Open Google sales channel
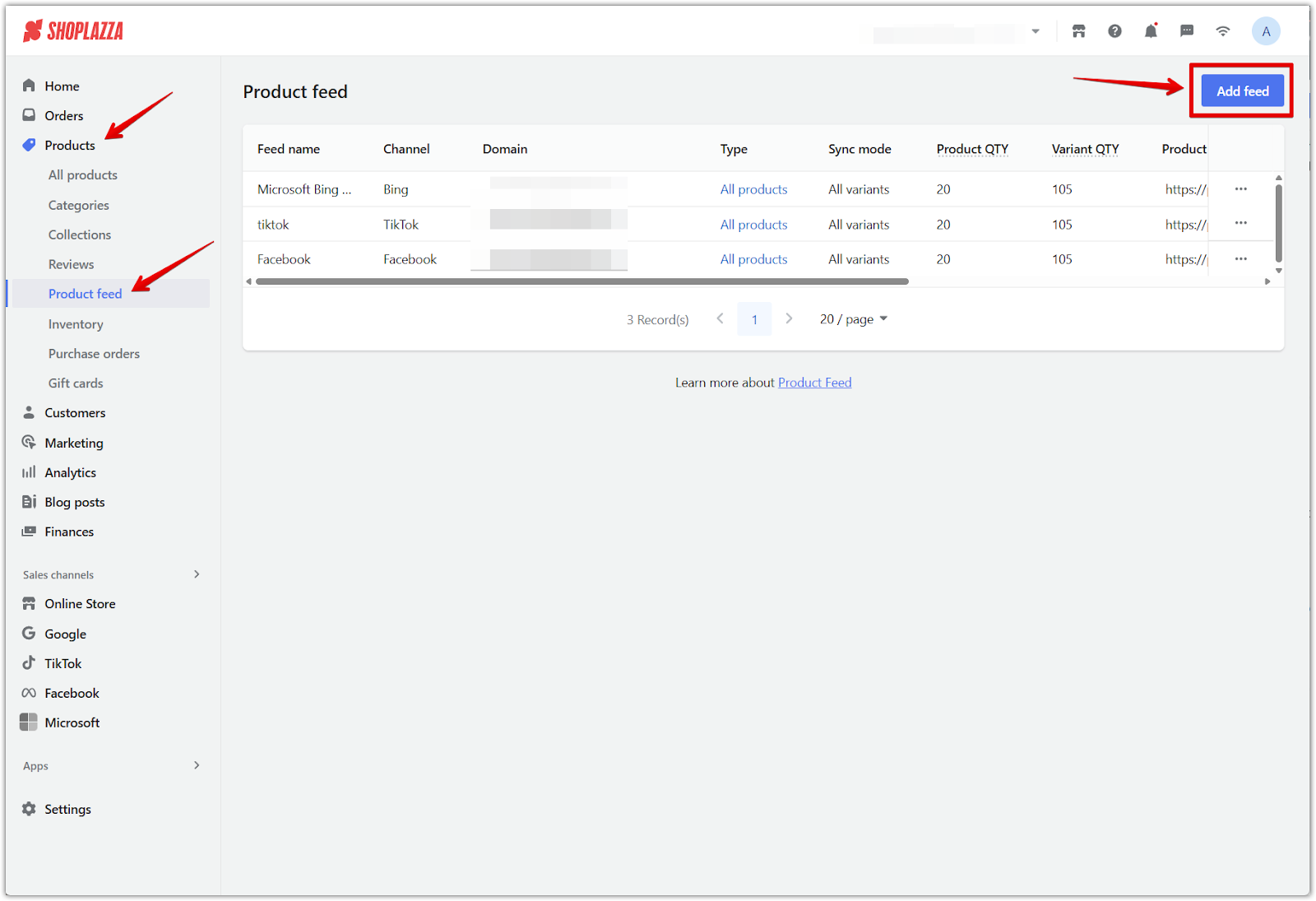The height and width of the screenshot is (901, 1316). (65, 634)
